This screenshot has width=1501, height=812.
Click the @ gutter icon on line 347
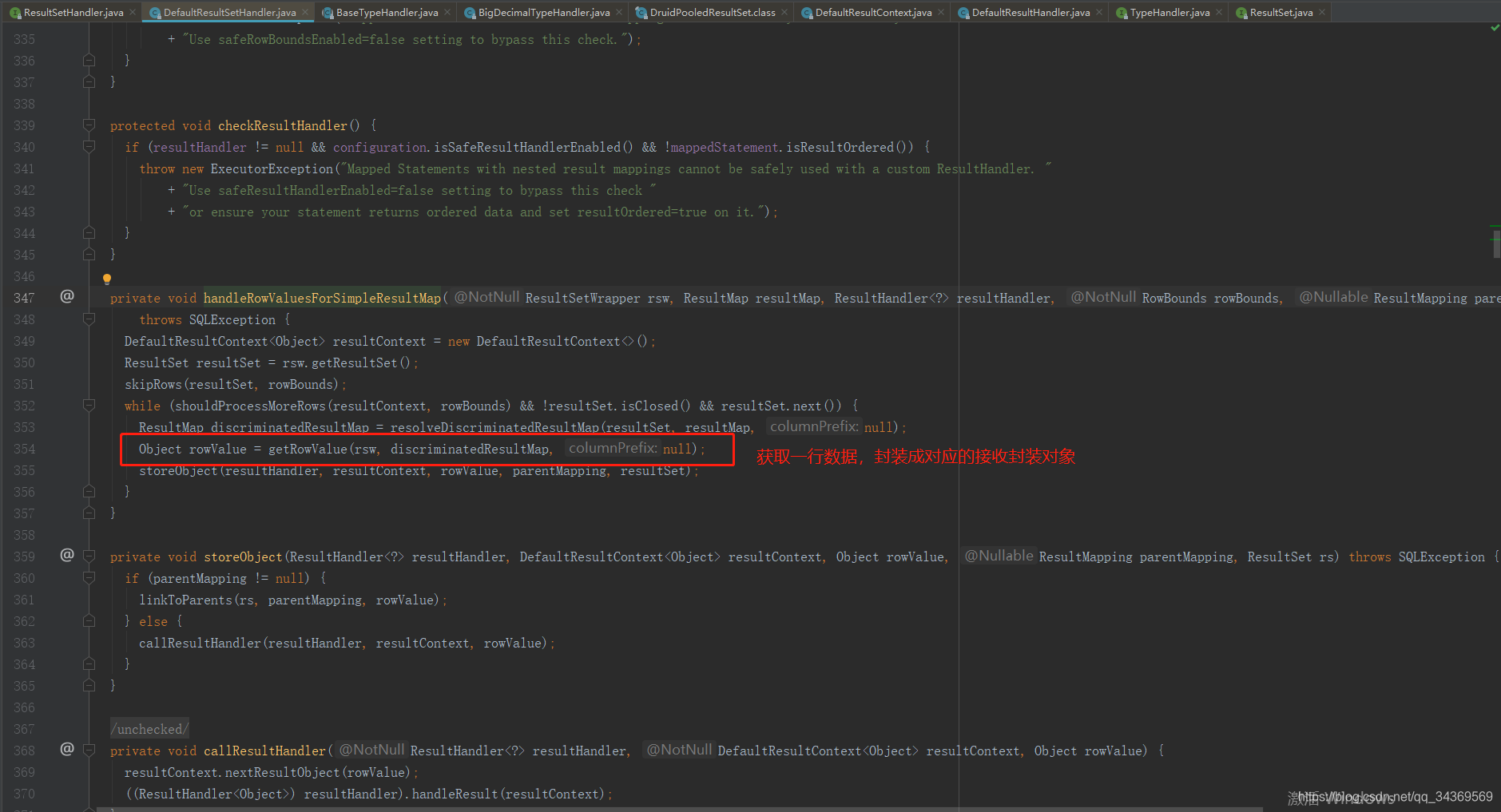click(67, 296)
